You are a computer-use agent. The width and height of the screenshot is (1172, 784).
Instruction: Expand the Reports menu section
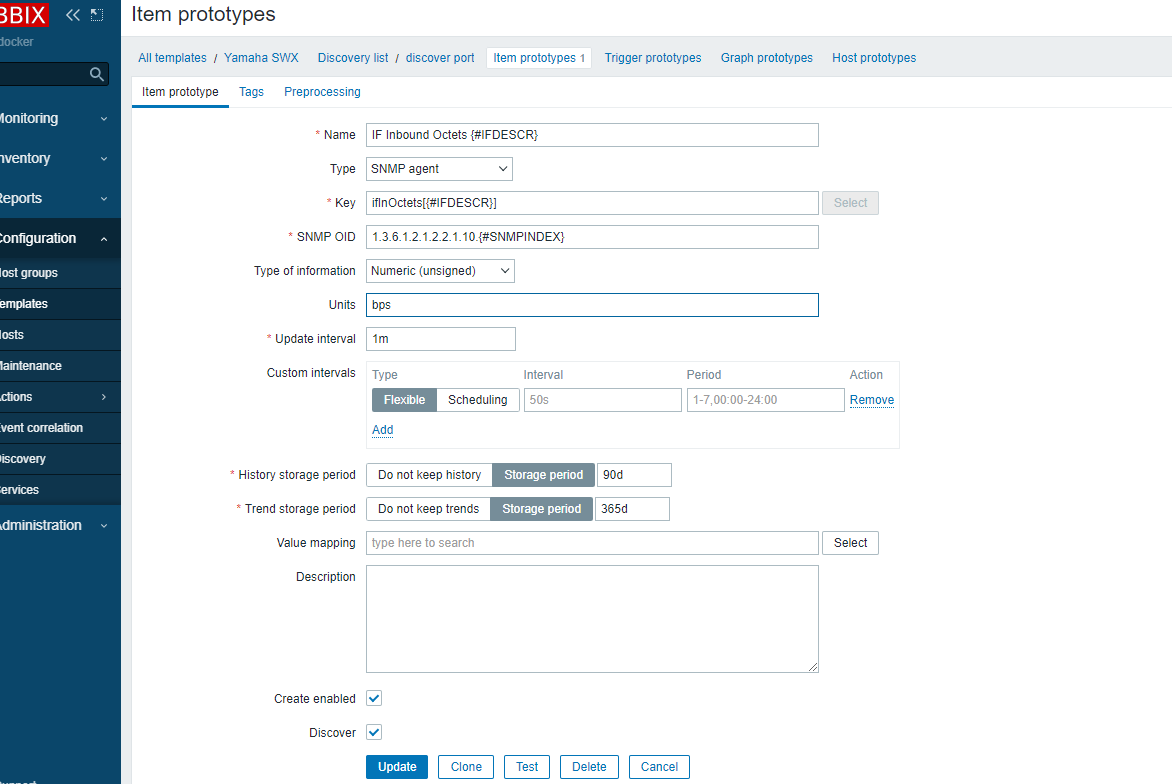(60, 198)
